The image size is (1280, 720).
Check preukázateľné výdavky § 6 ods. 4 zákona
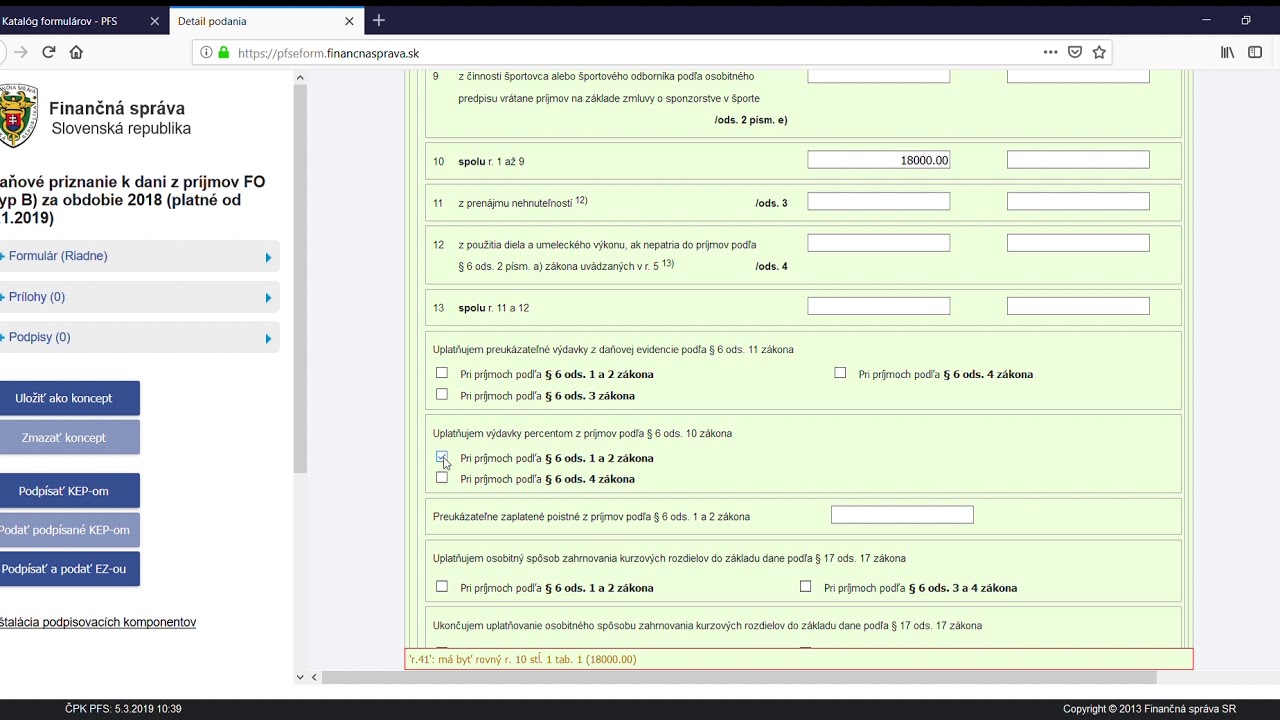[840, 373]
